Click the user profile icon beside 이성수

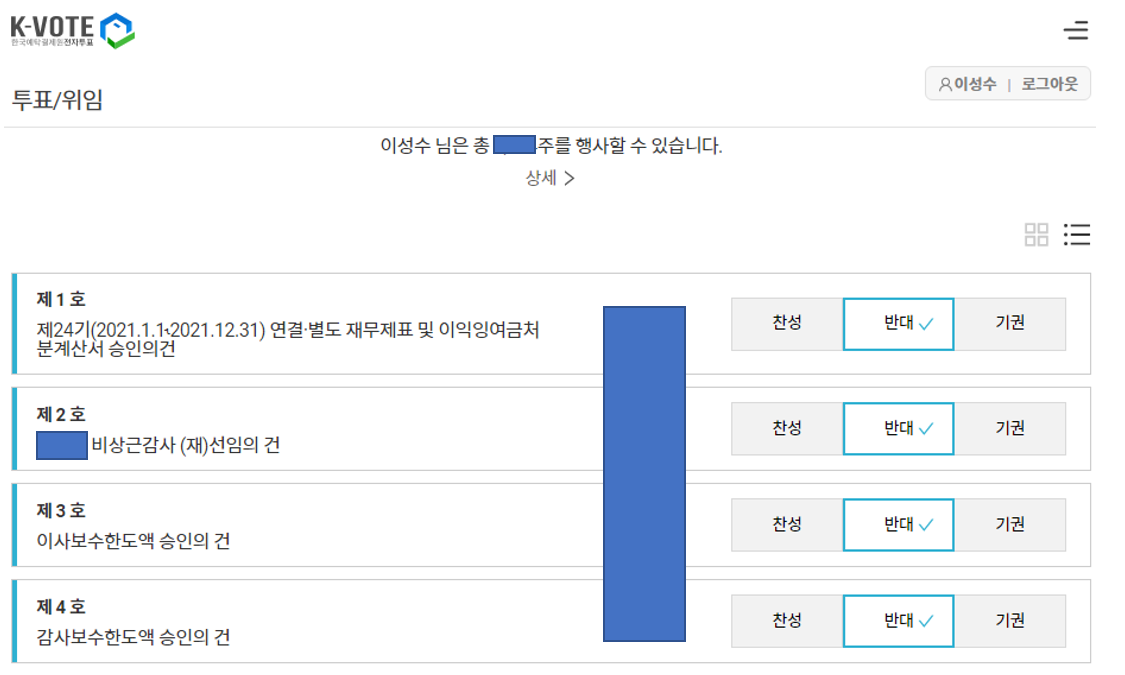click(x=945, y=85)
